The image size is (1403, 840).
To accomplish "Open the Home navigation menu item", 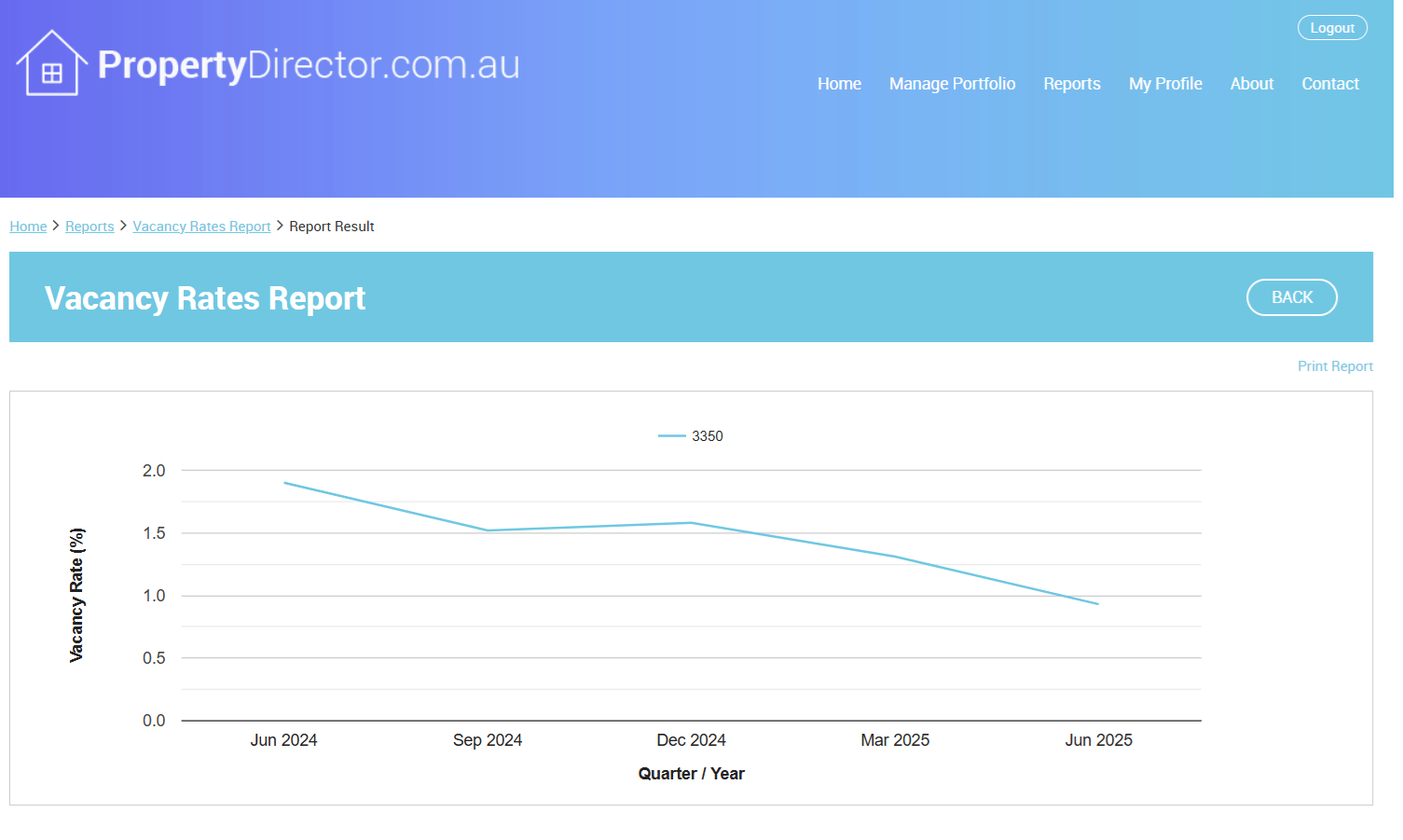I will coord(839,84).
